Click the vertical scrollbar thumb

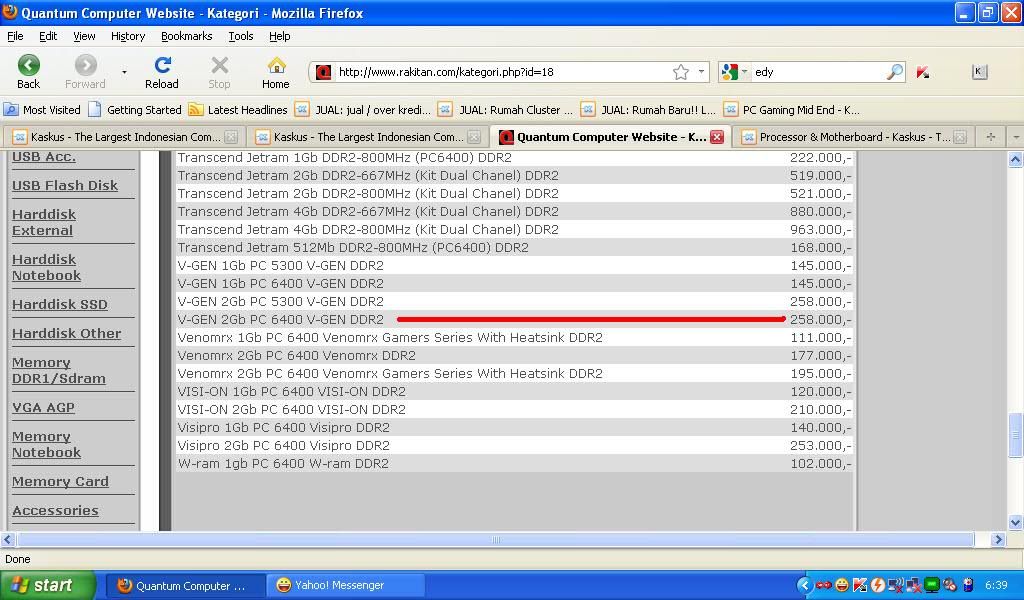pos(1015,435)
